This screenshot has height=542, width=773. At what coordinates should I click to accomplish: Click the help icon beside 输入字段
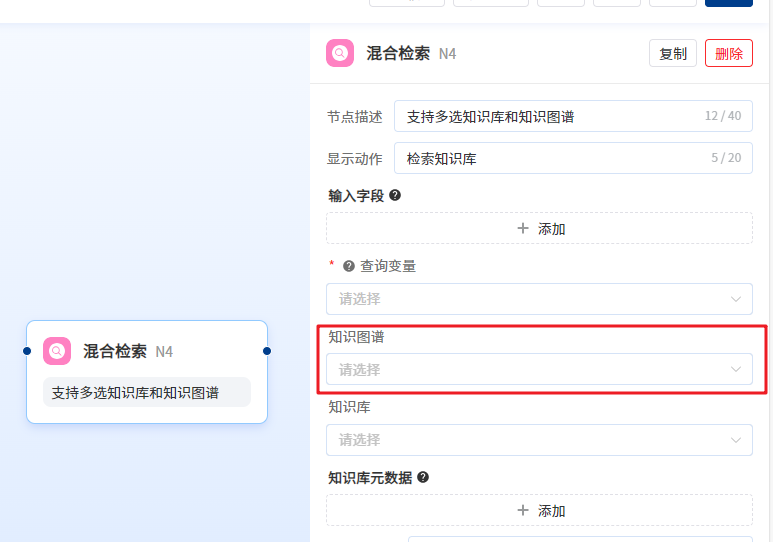coord(395,195)
